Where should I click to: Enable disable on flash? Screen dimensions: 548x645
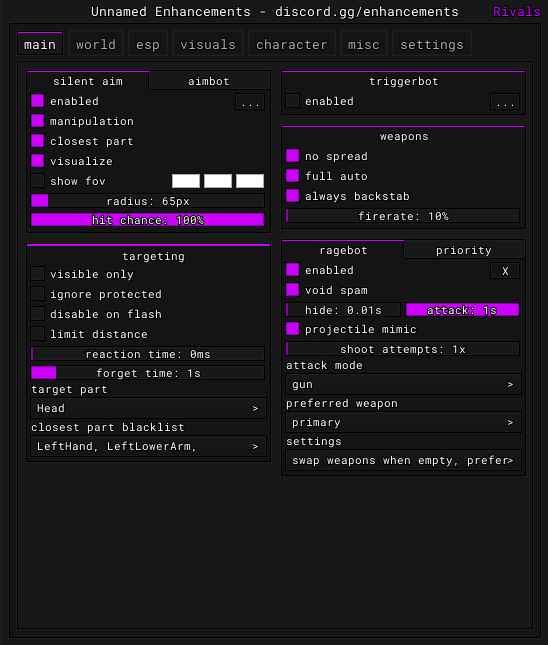tap(37, 314)
